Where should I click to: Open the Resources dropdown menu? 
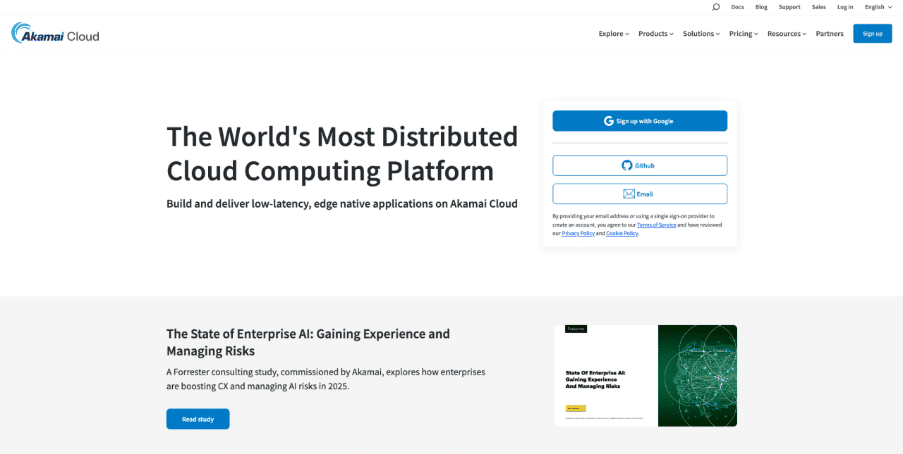(787, 34)
